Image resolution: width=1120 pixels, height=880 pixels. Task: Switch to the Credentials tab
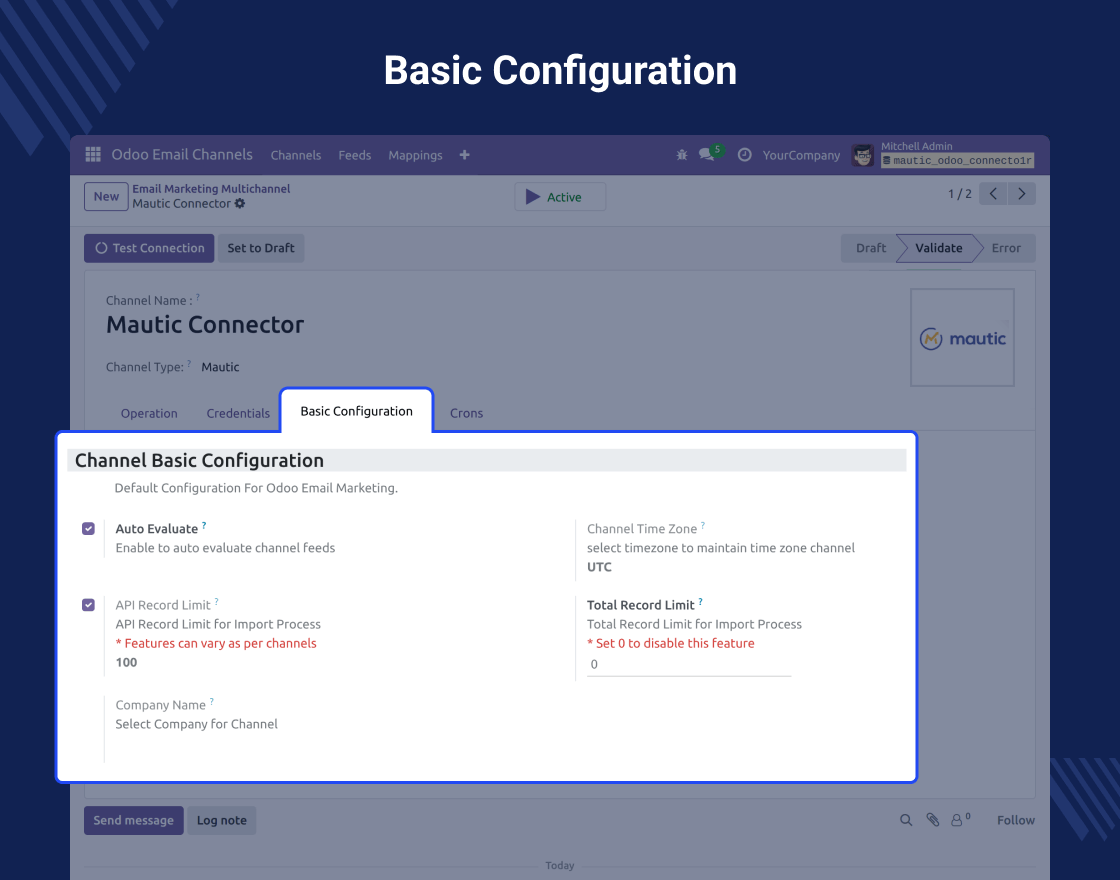point(238,413)
